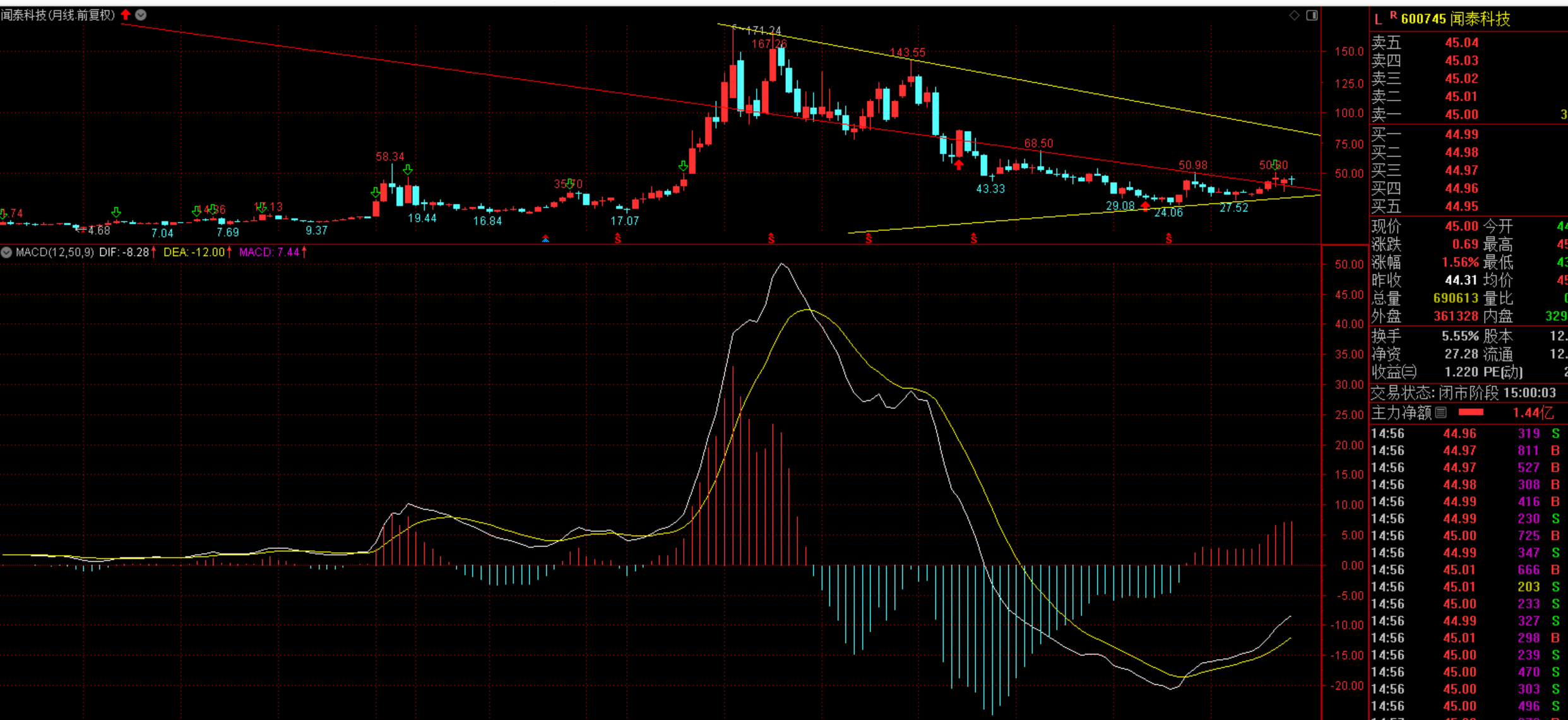Select the 买一 bid price 44.99
The height and width of the screenshot is (720, 1568).
(1461, 134)
